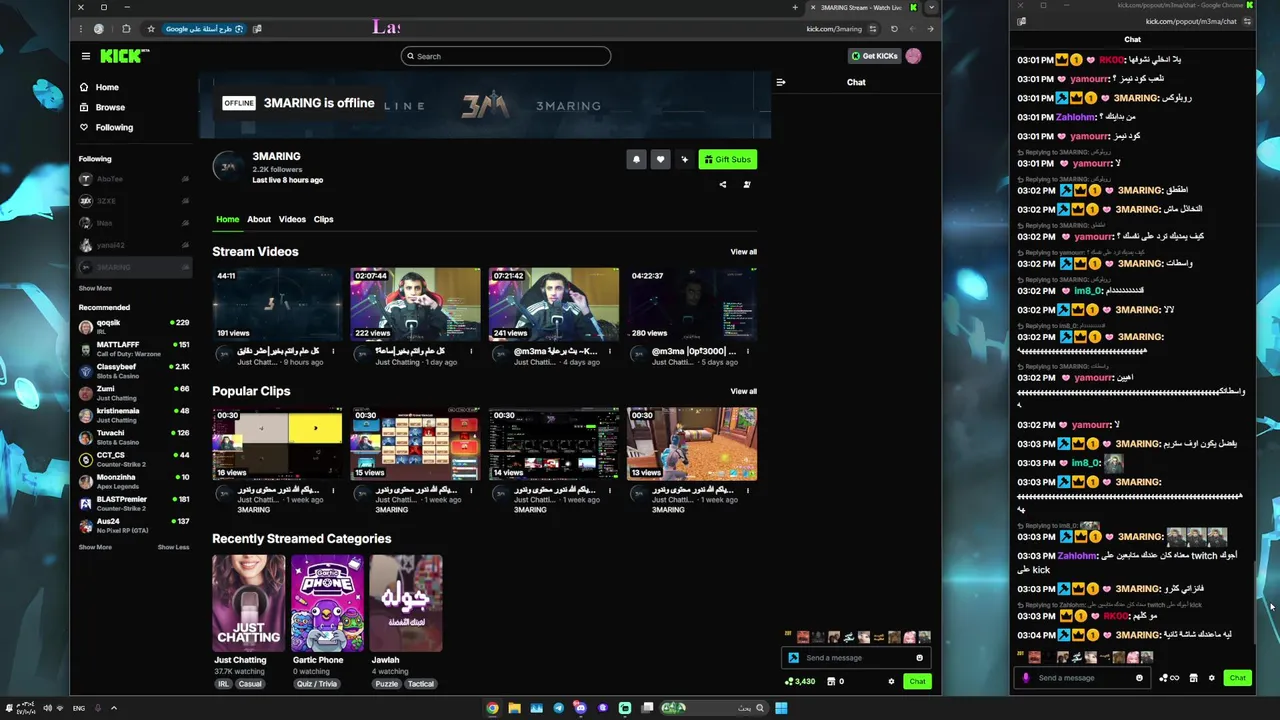Viewport: 1280px width, 720px height.
Task: Reload page with browser refresh icon
Action: [894, 29]
